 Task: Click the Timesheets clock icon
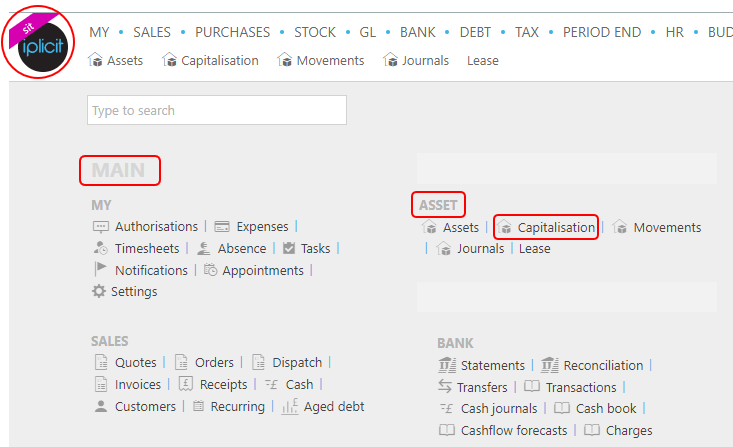click(x=100, y=249)
